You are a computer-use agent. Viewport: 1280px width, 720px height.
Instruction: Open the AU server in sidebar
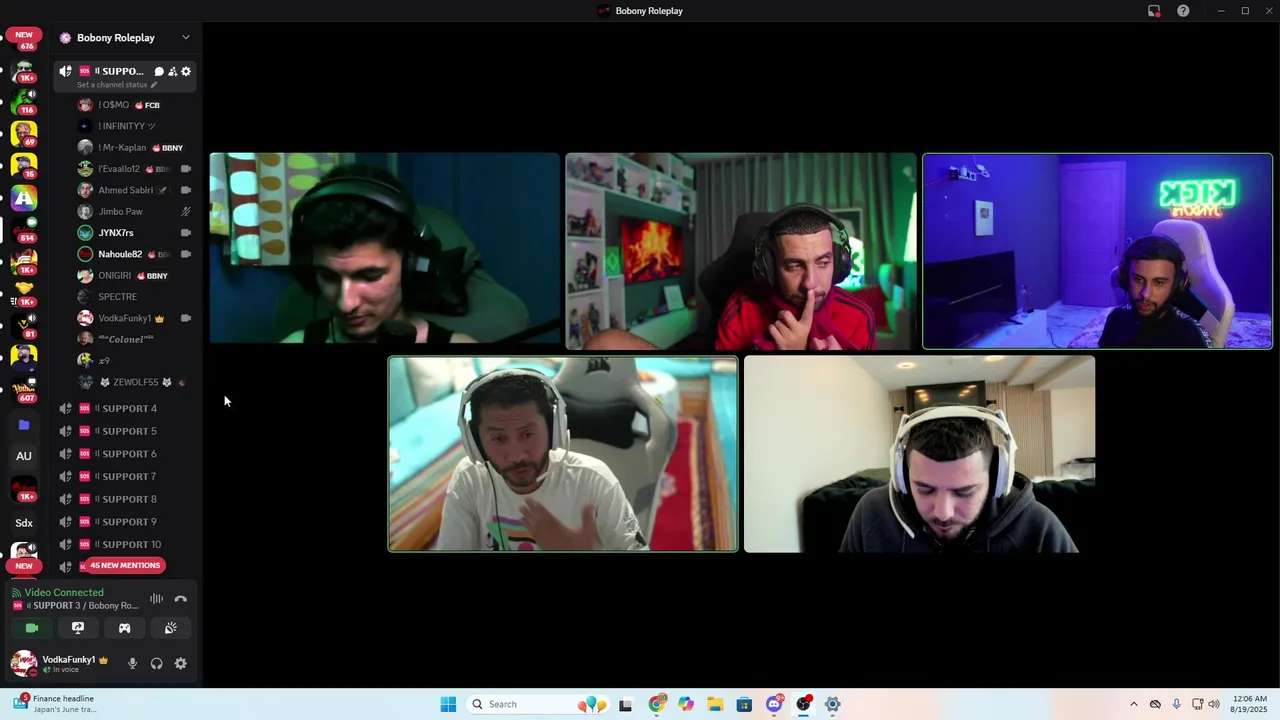click(x=24, y=456)
